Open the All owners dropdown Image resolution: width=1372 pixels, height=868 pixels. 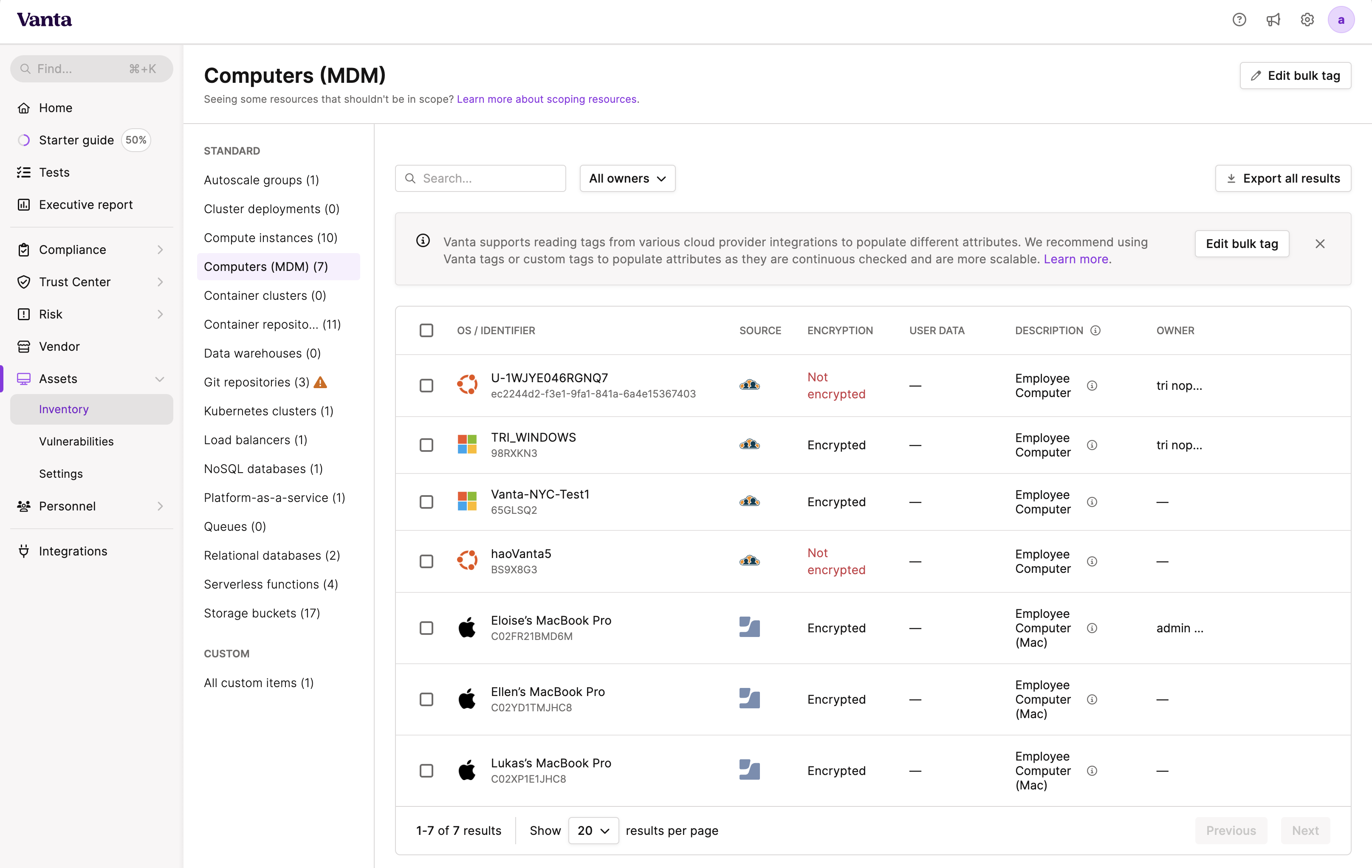point(627,178)
